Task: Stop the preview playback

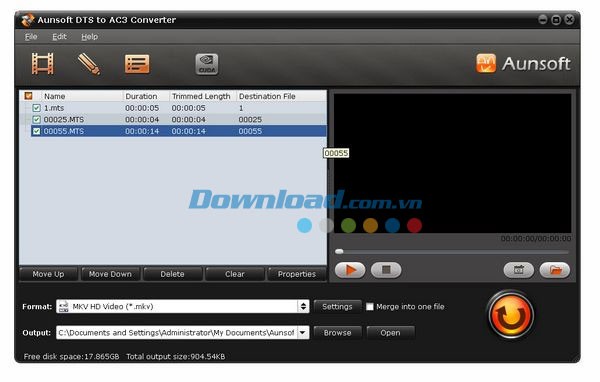Action: (x=386, y=270)
